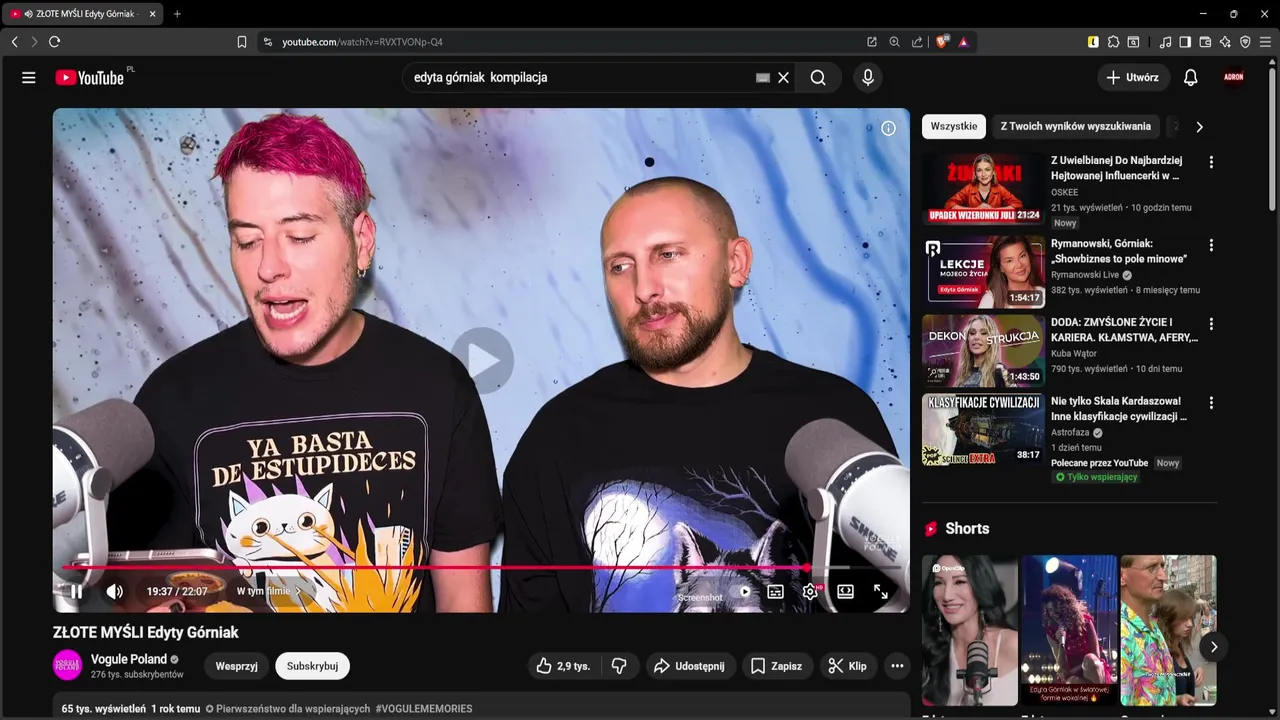Open the zoom magnifier icon in address bar
This screenshot has height=720, width=1280.
(894, 42)
